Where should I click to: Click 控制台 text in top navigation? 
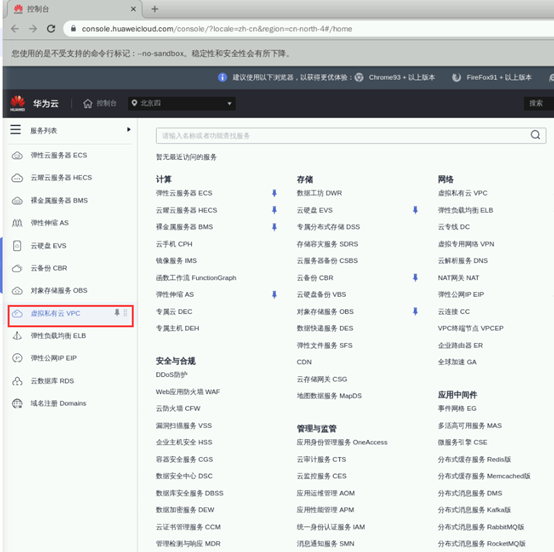click(x=106, y=103)
